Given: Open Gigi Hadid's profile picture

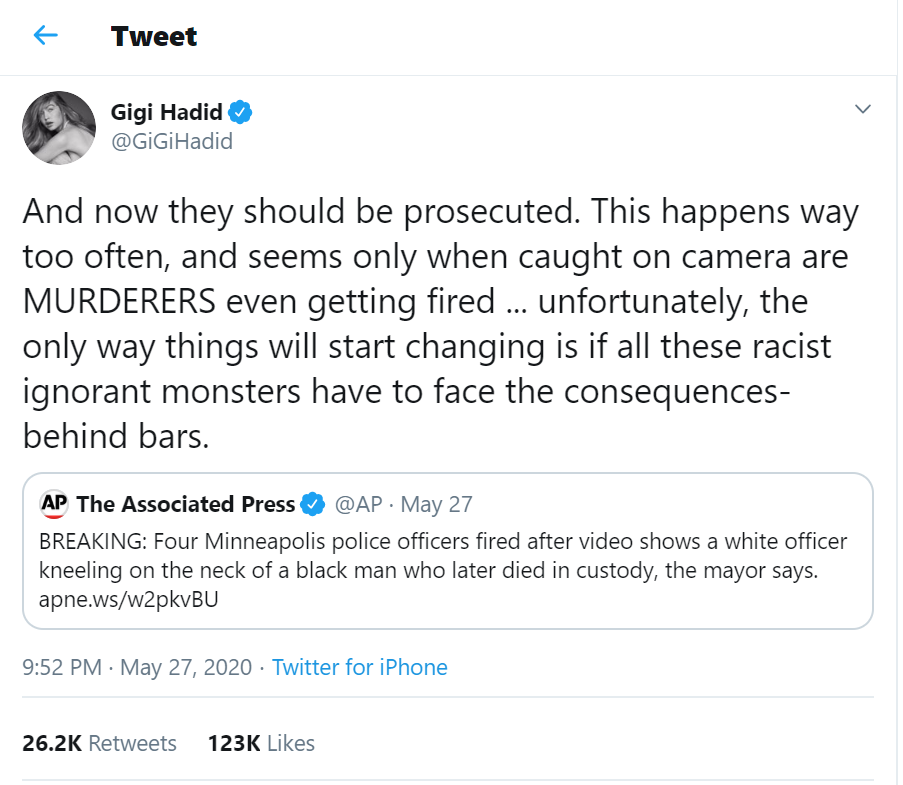Looking at the screenshot, I should click(x=59, y=127).
